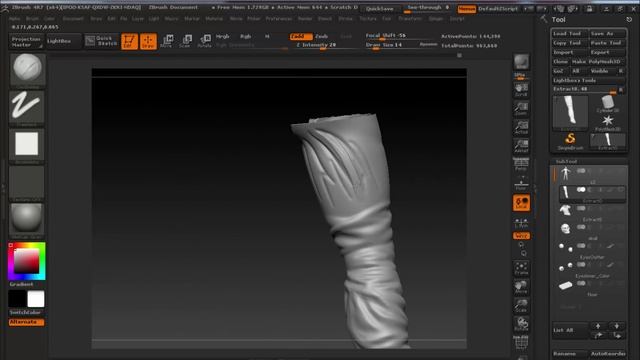Click the large current tool thumbnail
Screen dimensions: 640x360
tap(570, 112)
